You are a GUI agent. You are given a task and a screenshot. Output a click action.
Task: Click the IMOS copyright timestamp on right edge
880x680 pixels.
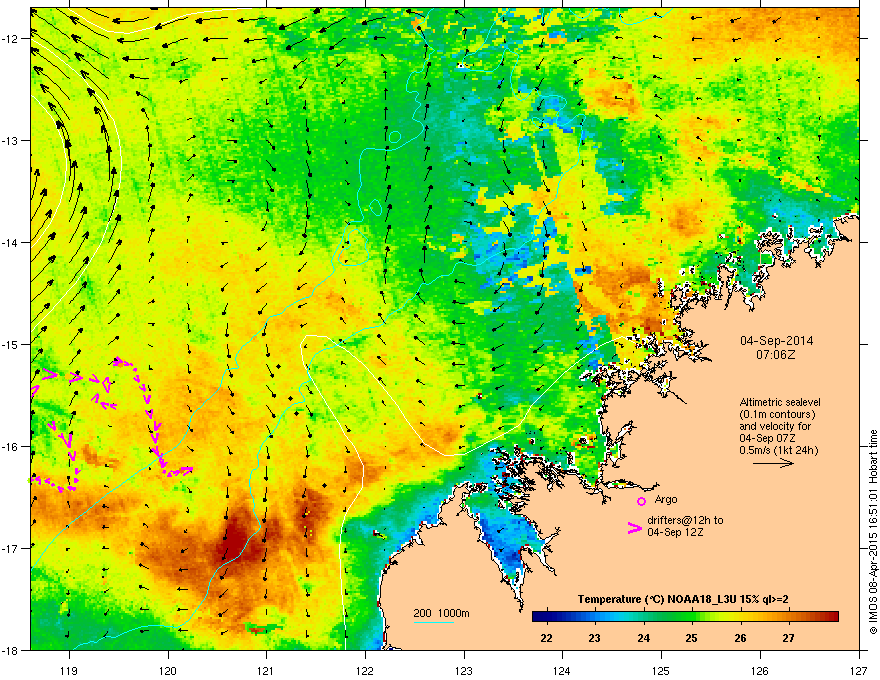click(x=873, y=531)
